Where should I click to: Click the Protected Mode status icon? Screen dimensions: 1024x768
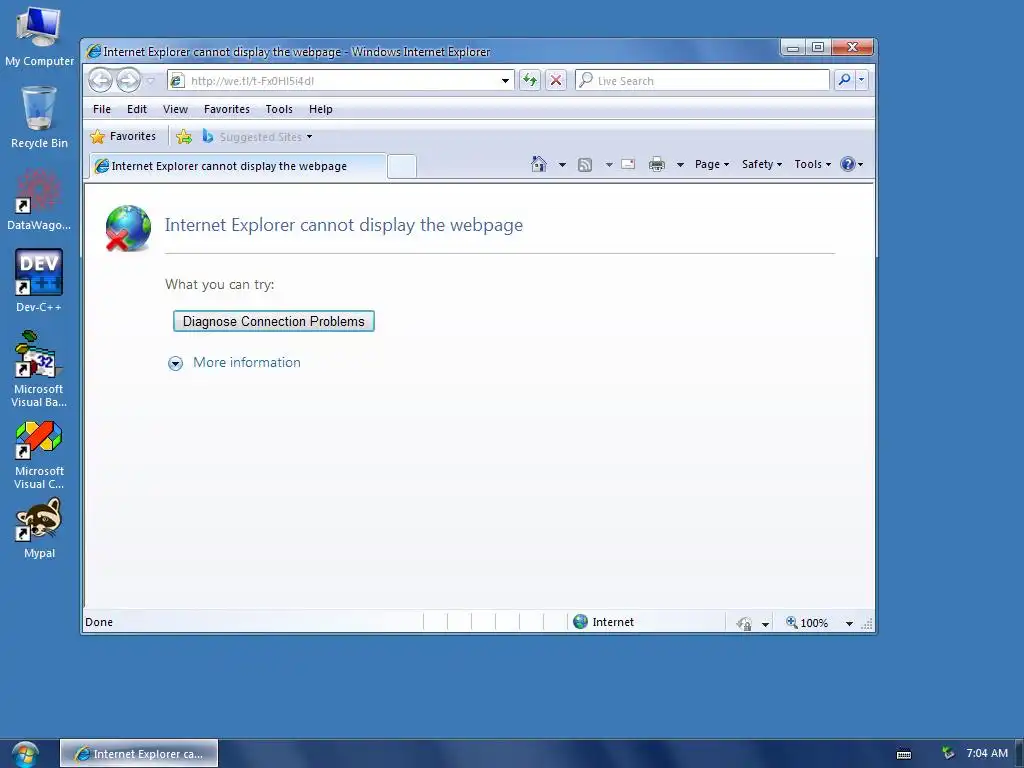pos(744,623)
